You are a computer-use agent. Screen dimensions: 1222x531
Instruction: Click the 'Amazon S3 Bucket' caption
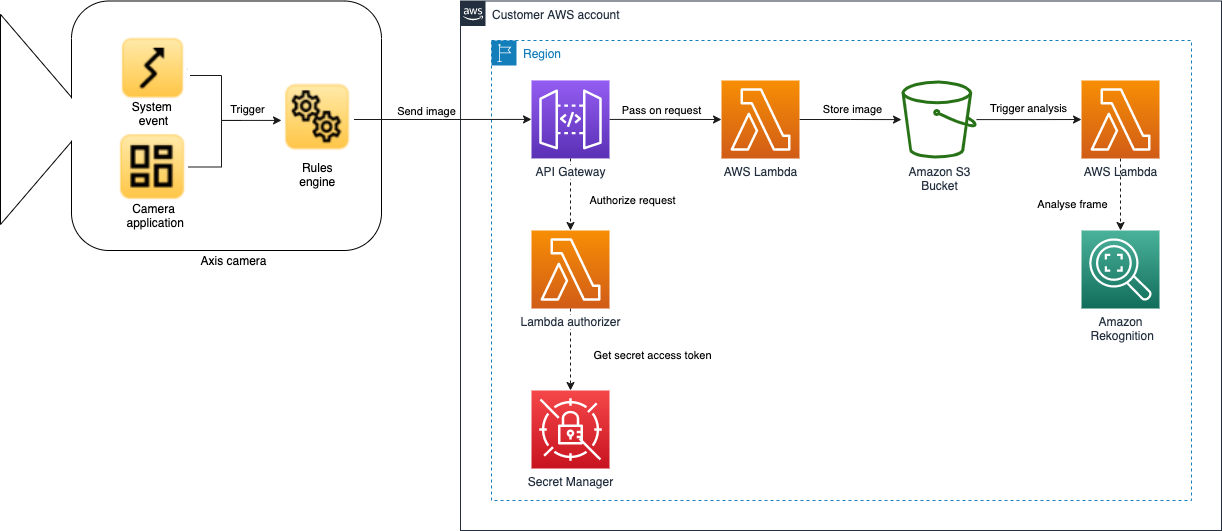[x=939, y=179]
